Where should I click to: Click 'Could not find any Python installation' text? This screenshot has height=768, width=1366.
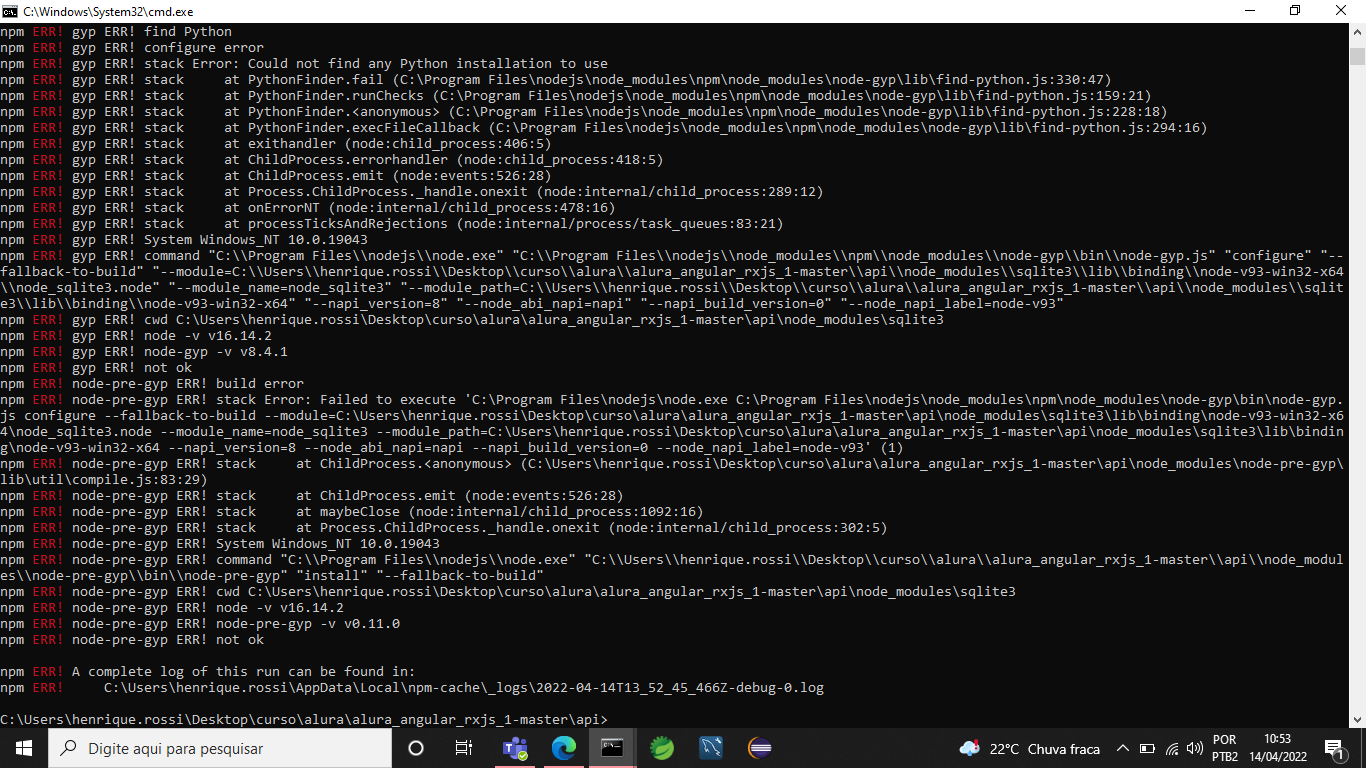(x=428, y=64)
